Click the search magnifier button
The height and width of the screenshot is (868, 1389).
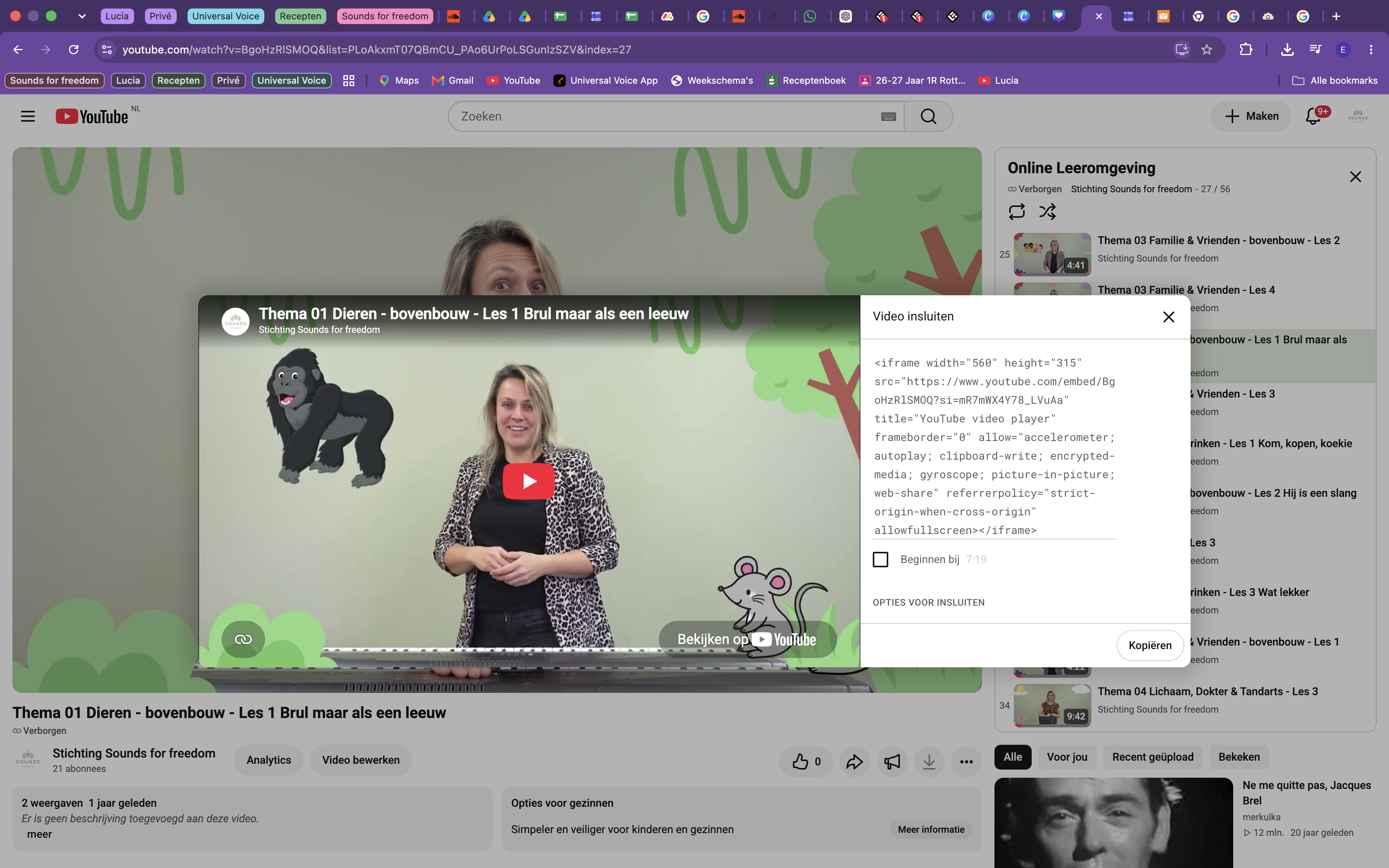[928, 117]
